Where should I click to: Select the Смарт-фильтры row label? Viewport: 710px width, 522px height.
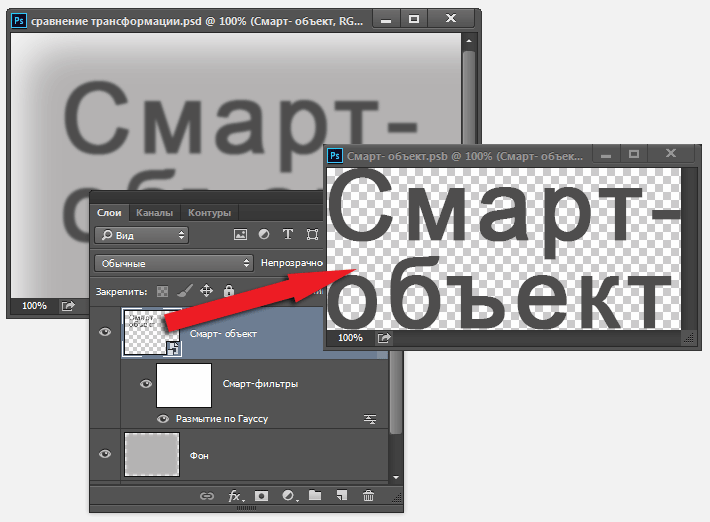(260, 384)
